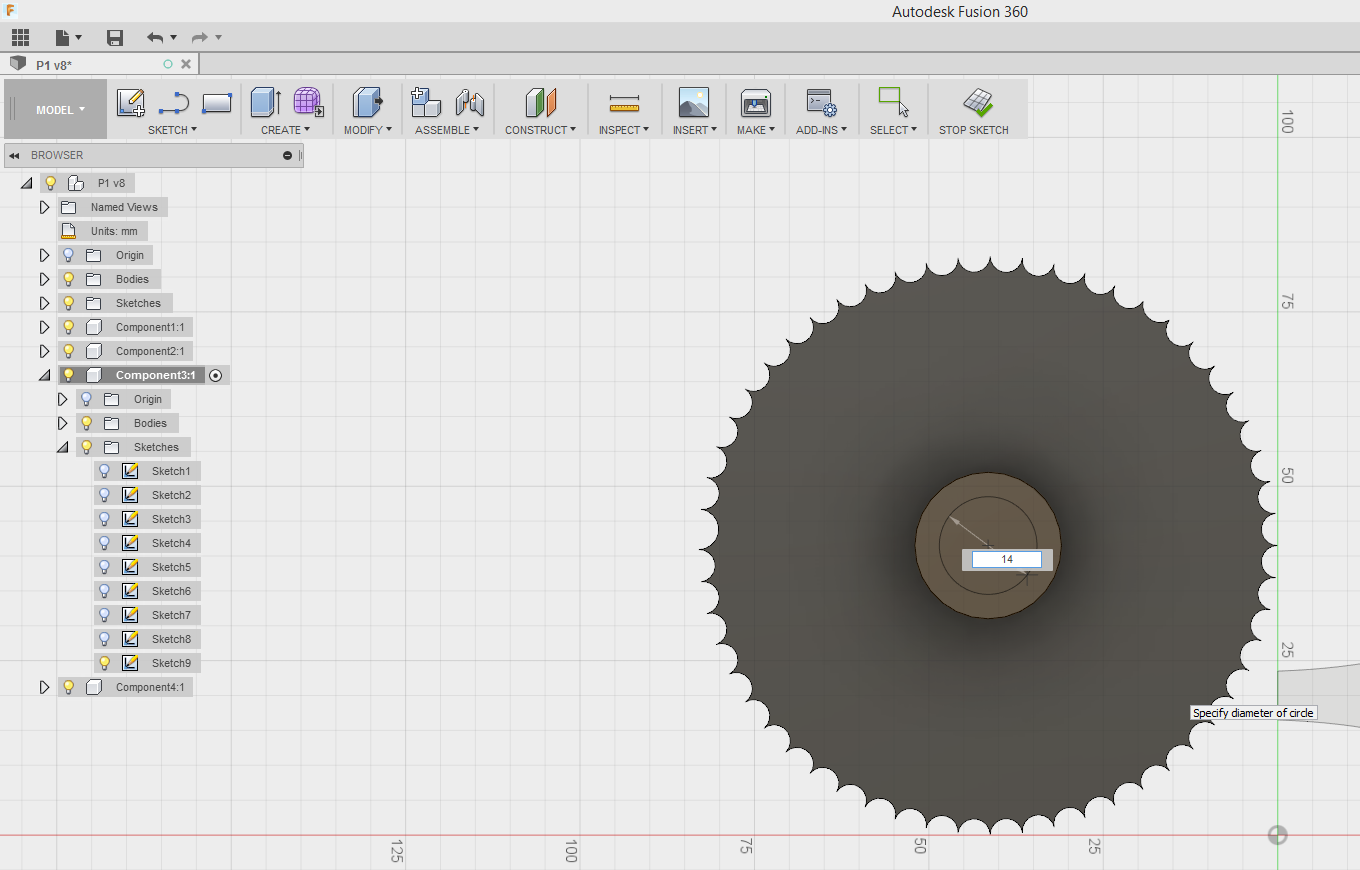Click the Stop Sketch icon
Screen dimensions: 1360x870
click(977, 102)
